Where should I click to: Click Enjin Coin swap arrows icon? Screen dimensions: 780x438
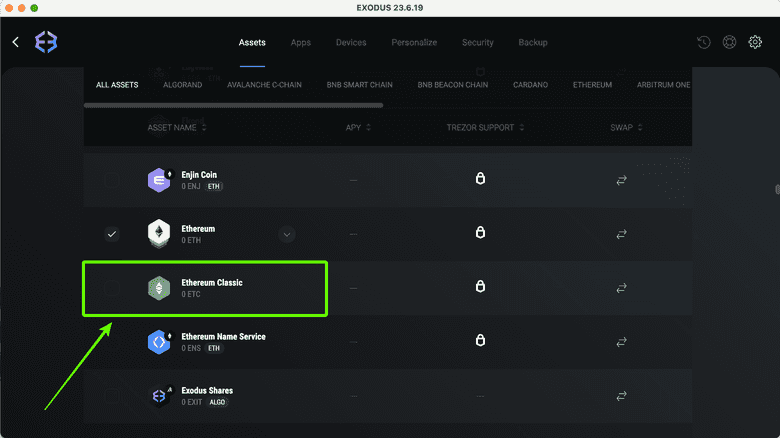pyautogui.click(x=621, y=180)
